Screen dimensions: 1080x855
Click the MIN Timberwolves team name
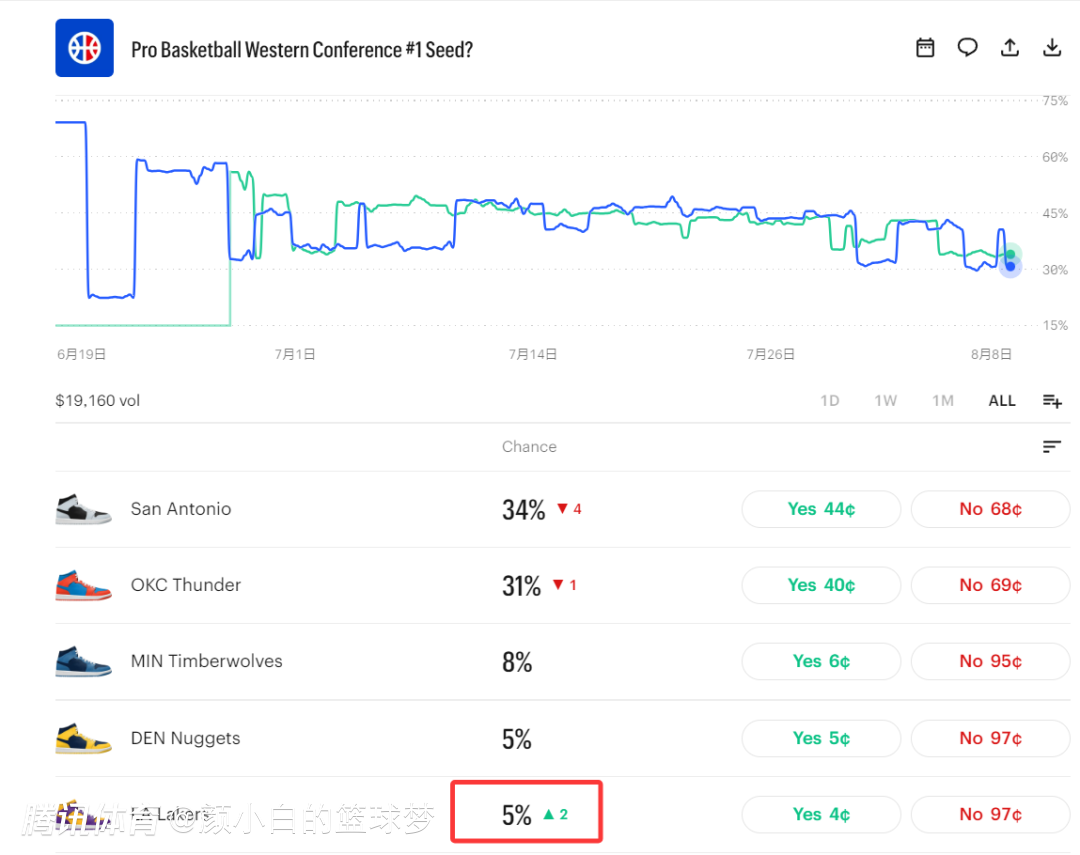(x=207, y=661)
